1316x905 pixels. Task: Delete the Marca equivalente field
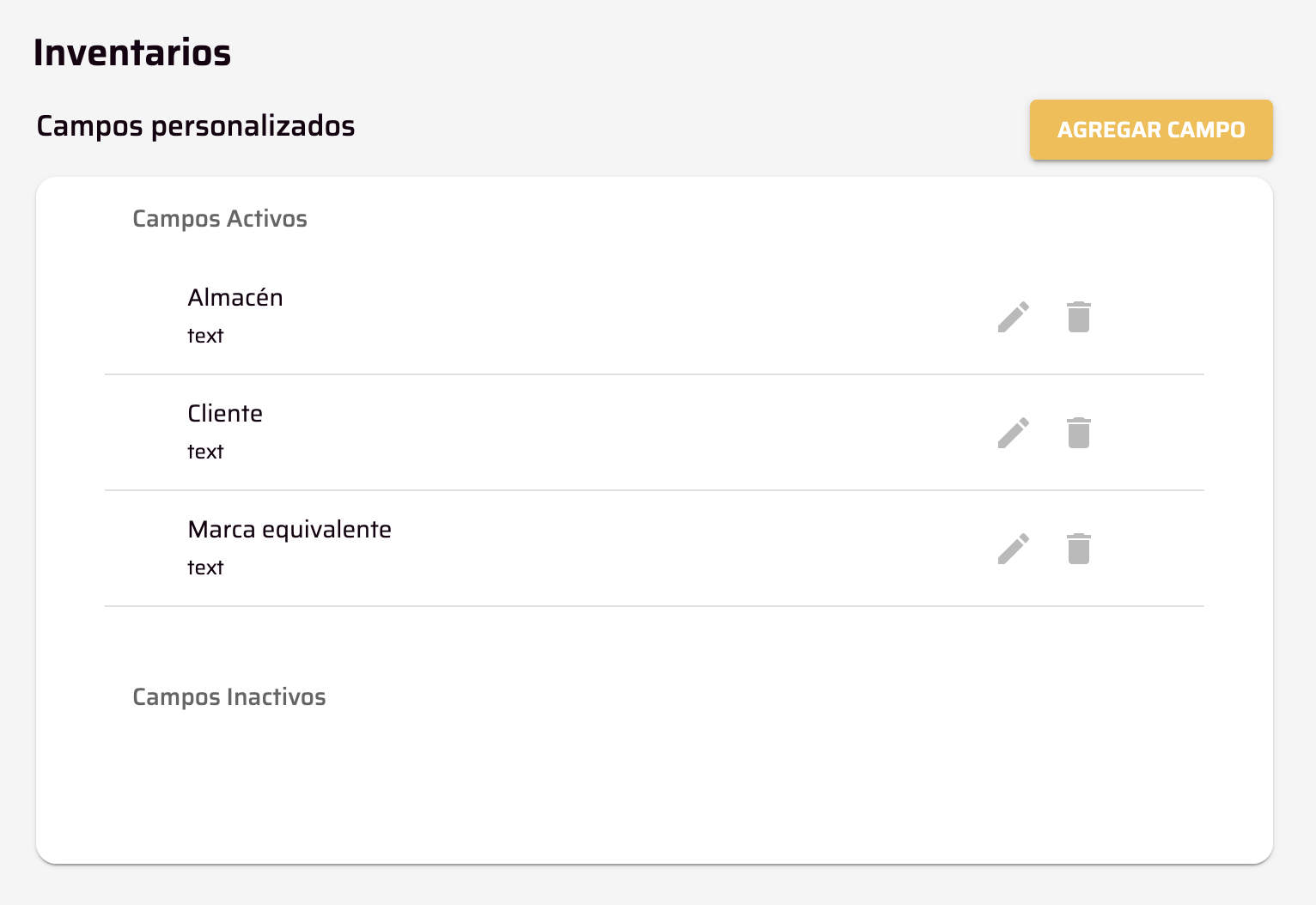(x=1079, y=549)
